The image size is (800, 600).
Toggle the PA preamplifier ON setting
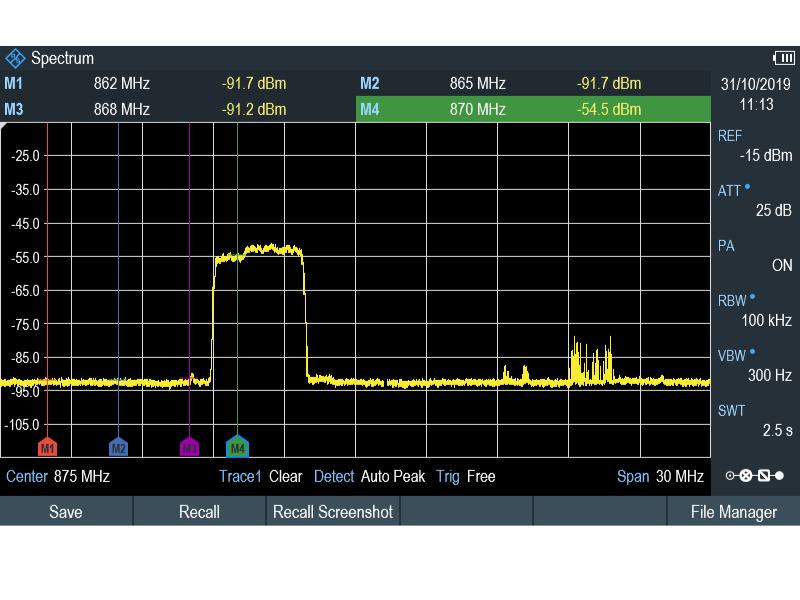(755, 255)
